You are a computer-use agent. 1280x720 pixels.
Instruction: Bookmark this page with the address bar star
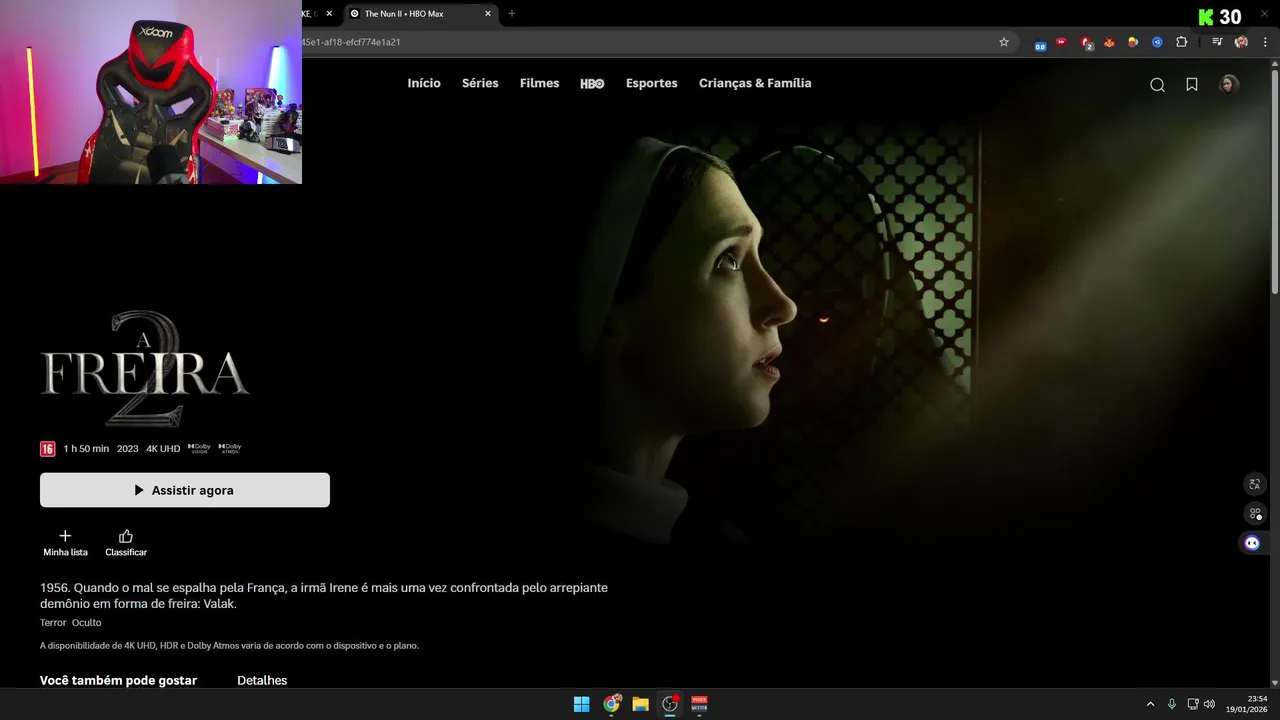(1004, 42)
